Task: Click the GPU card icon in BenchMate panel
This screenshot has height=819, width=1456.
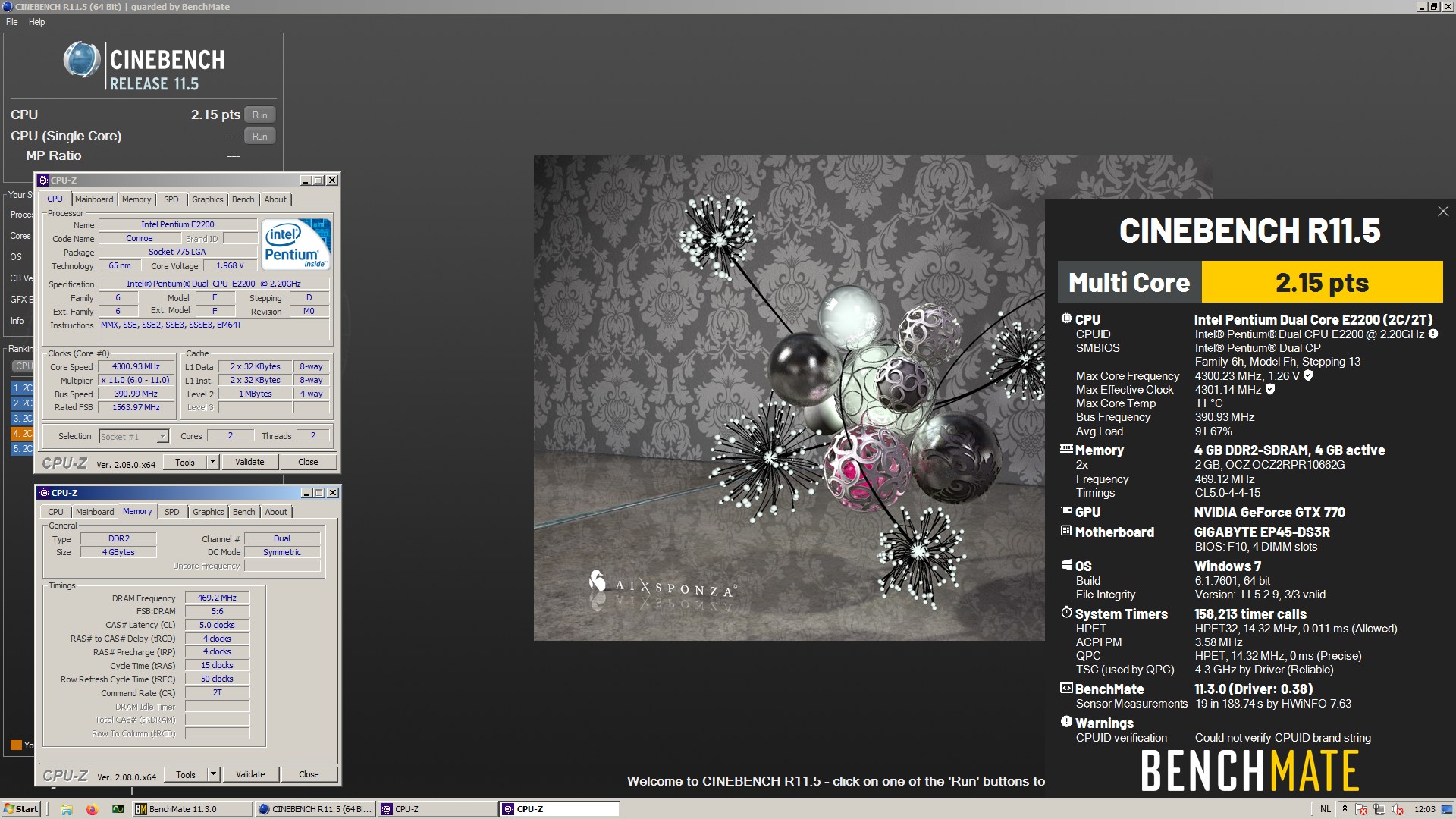Action: pos(1066,512)
